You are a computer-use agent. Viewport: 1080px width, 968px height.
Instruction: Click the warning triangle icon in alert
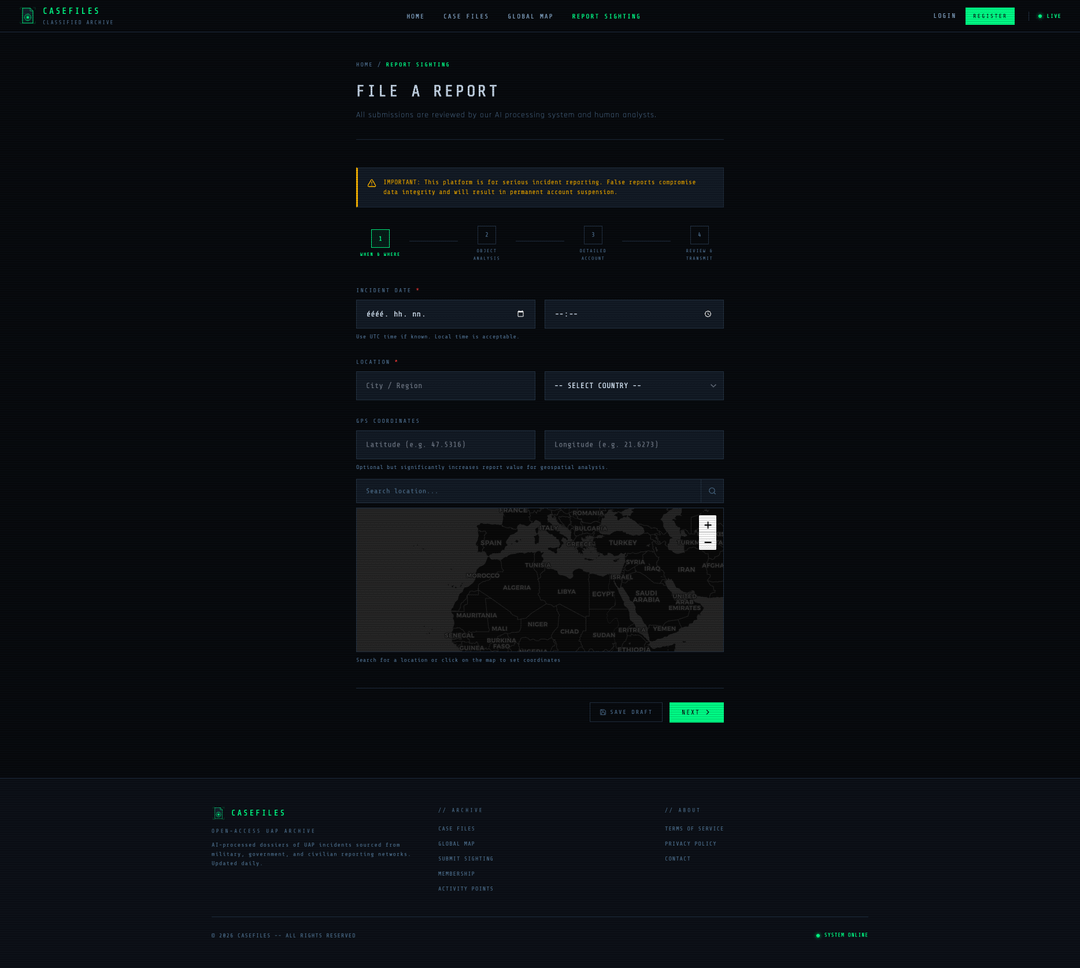[372, 183]
